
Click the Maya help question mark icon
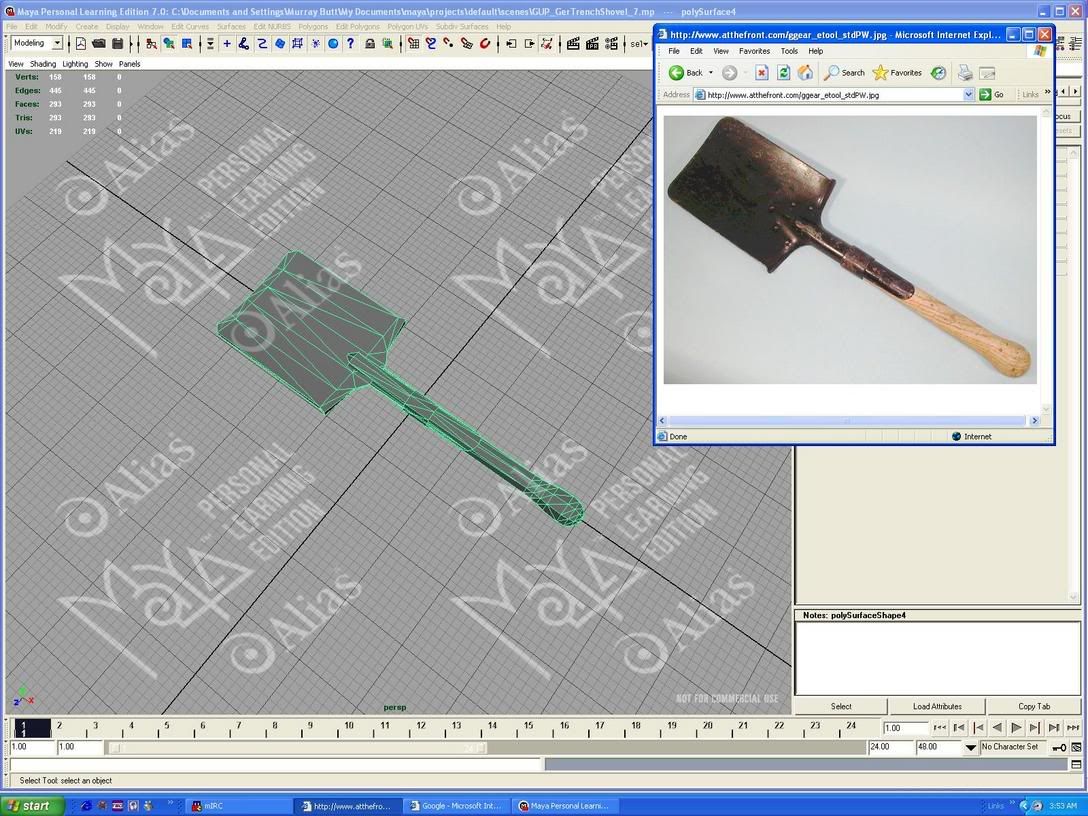point(350,44)
